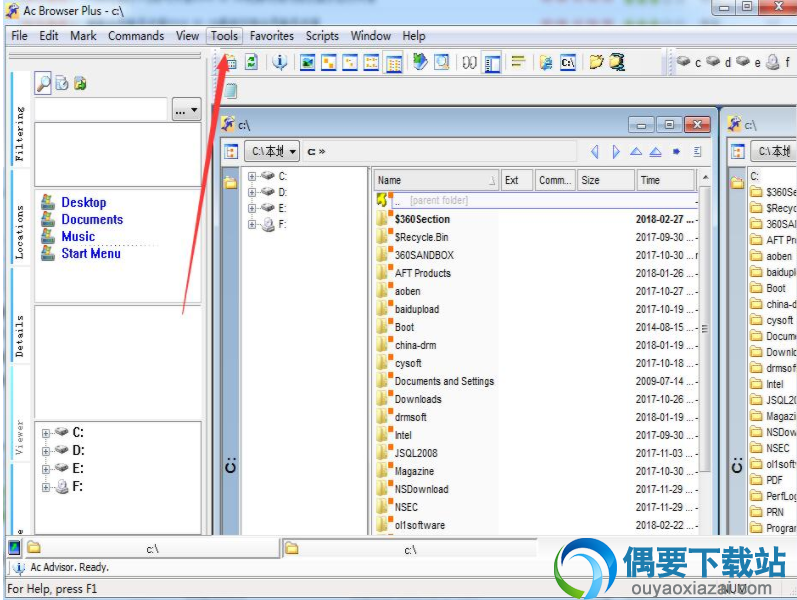Toggle the magnifier filter button in Filtering panel
This screenshot has height=600, width=797.
point(43,83)
